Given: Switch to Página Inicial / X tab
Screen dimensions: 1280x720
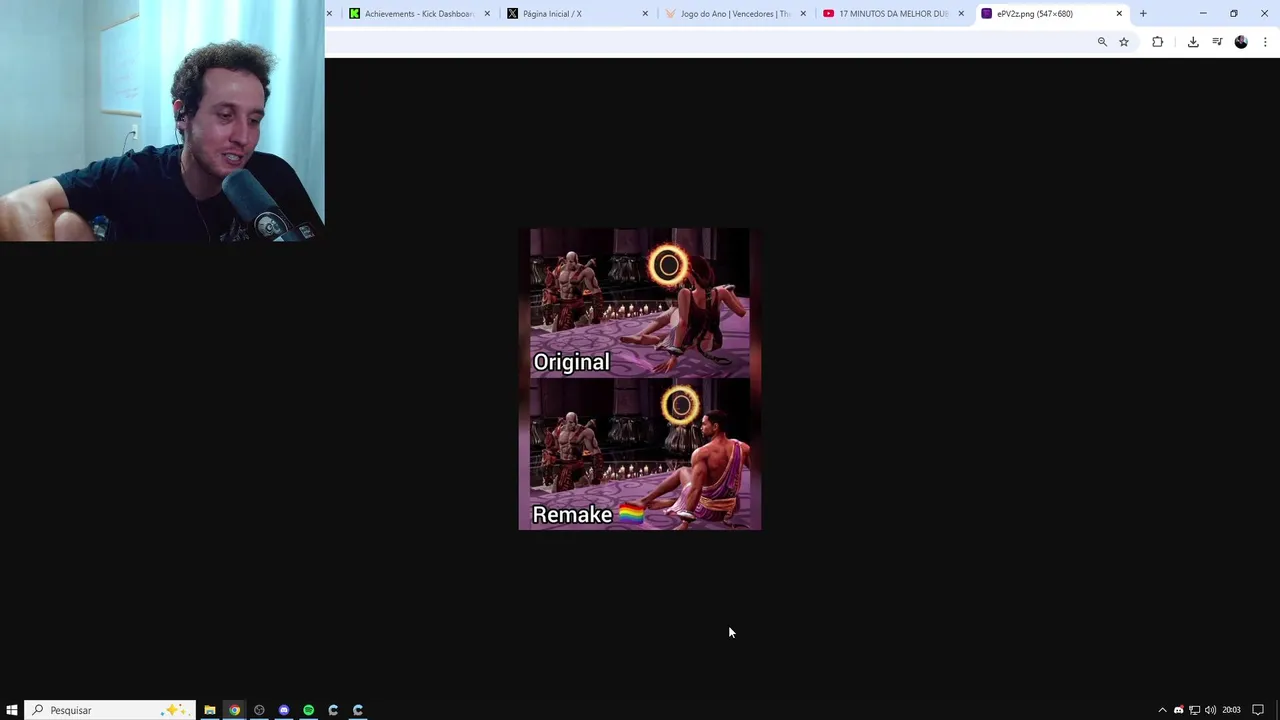Looking at the screenshot, I should pyautogui.click(x=577, y=14).
